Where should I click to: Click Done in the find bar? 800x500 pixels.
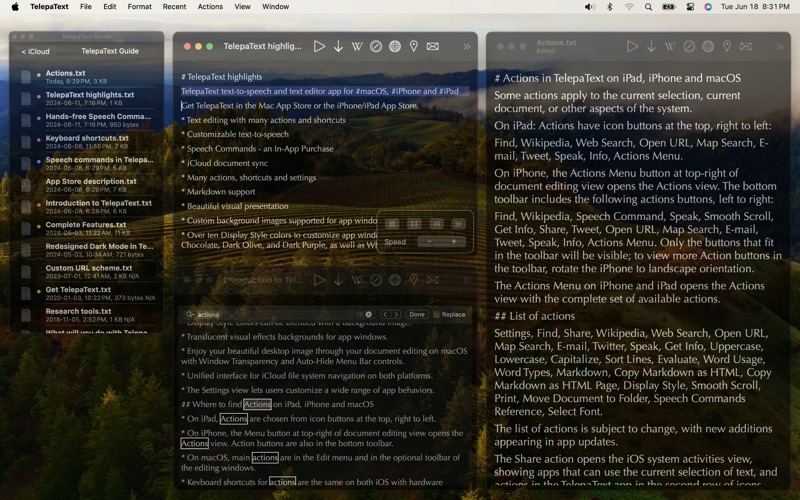point(417,314)
